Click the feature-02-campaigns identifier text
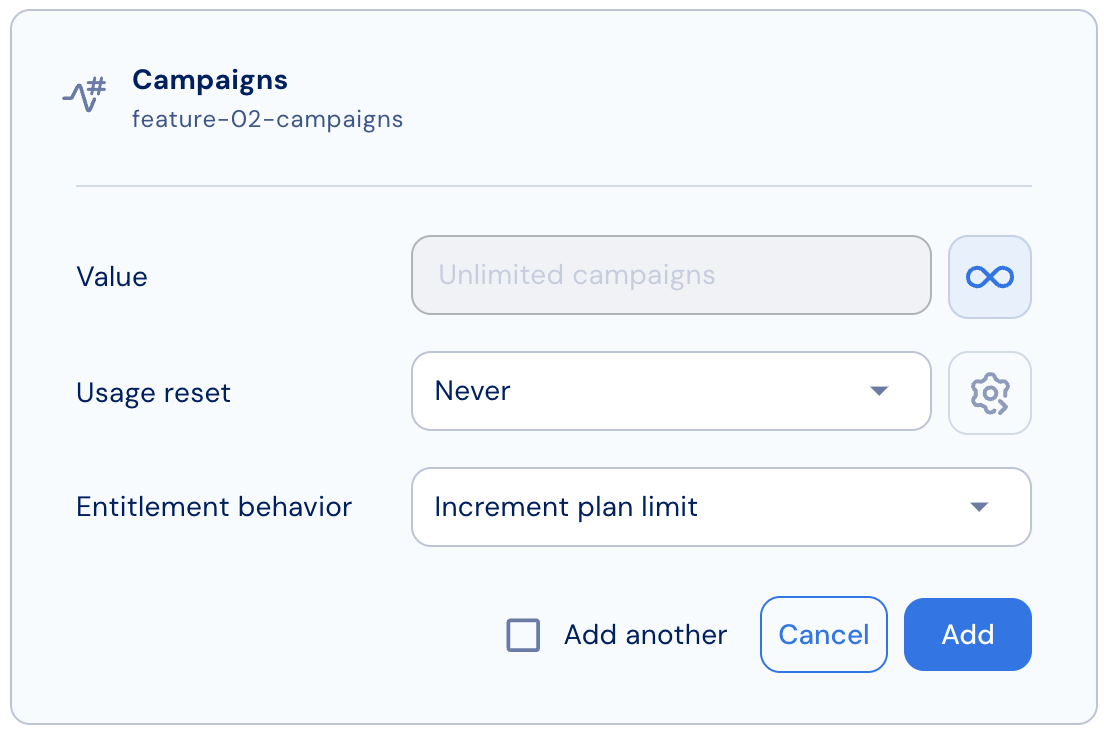Image resolution: width=1104 pixels, height=732 pixels. tap(268, 119)
